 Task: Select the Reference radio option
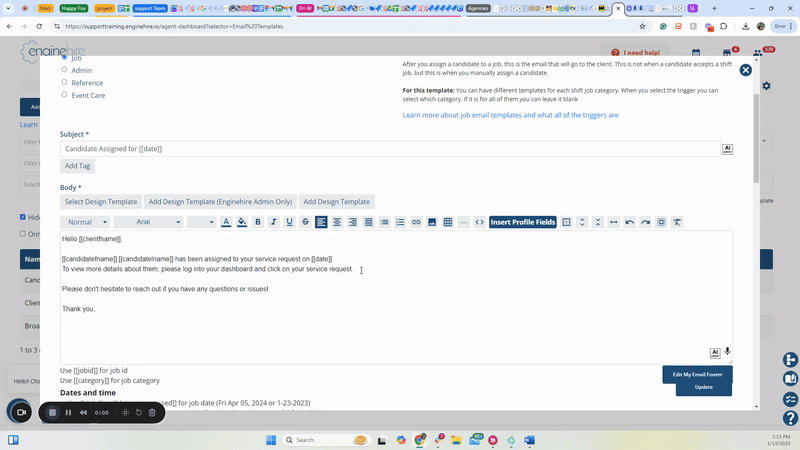[64, 82]
